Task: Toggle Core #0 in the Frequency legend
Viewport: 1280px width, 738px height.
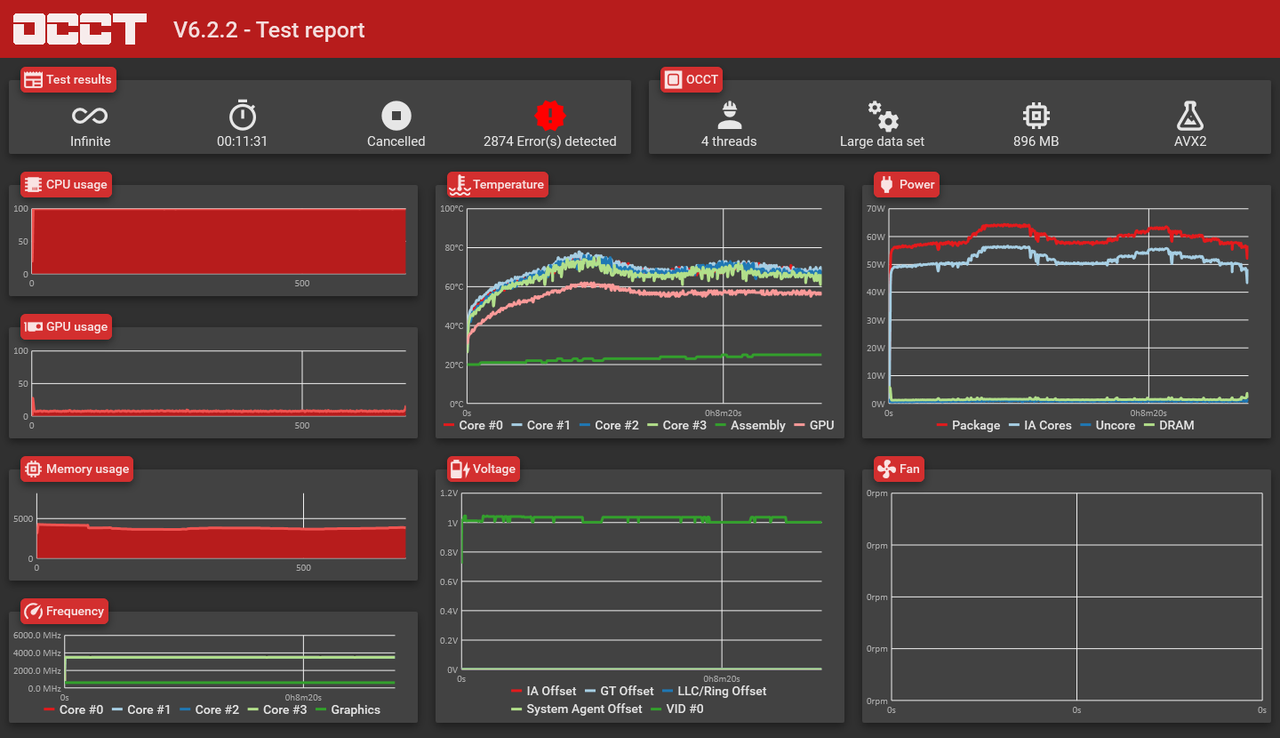Action: [x=73, y=709]
